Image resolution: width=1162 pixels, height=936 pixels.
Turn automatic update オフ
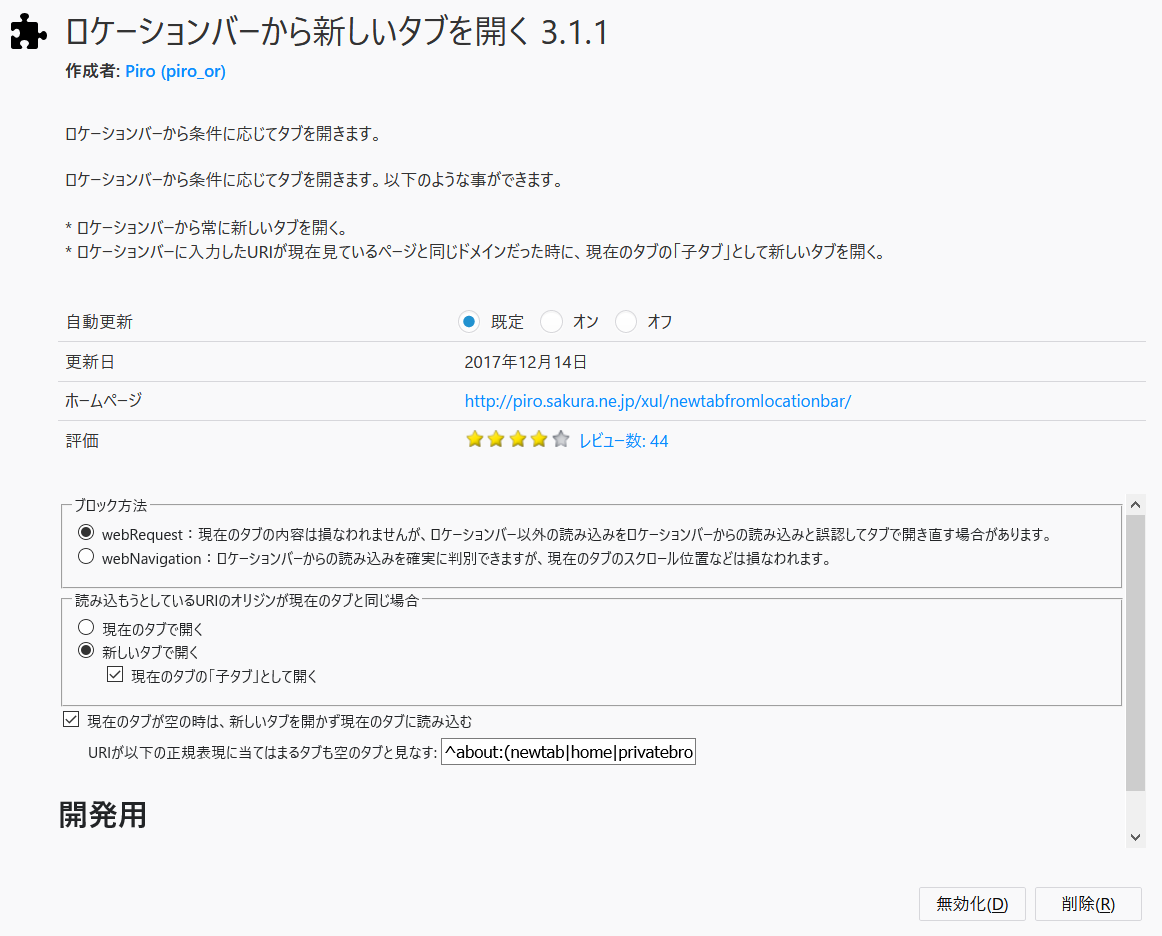[x=626, y=322]
